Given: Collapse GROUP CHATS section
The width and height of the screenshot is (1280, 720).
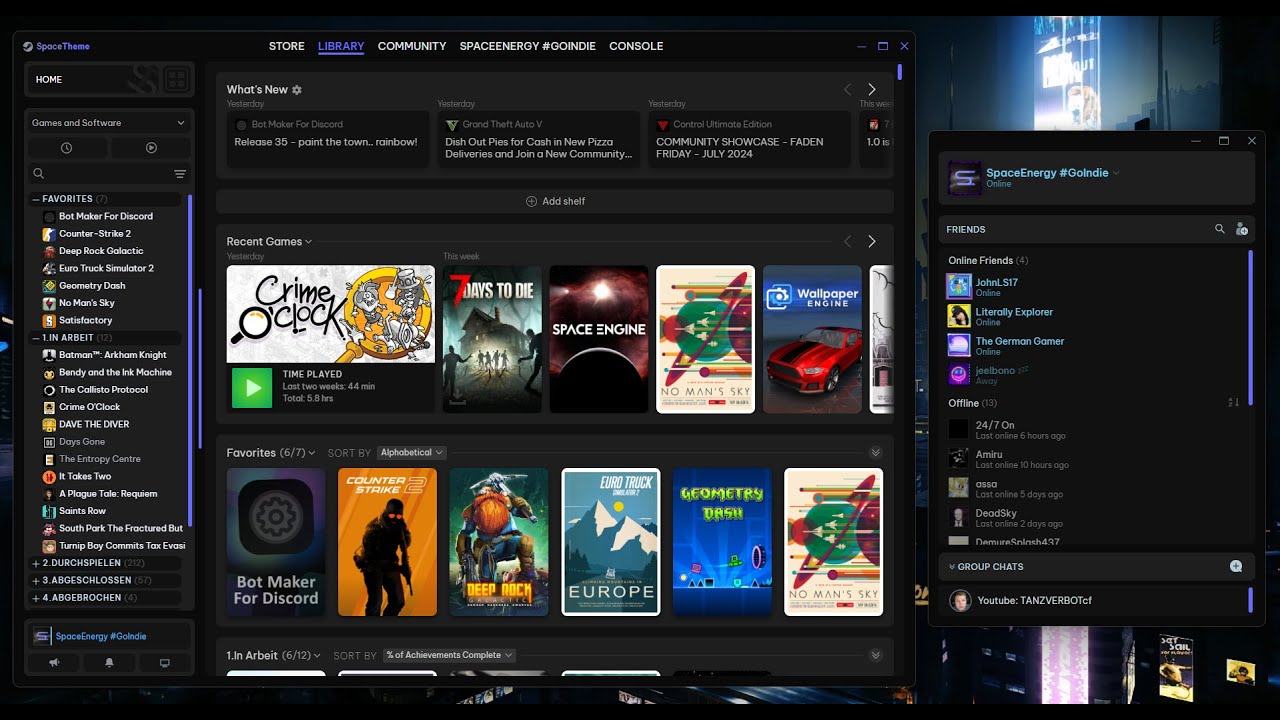Looking at the screenshot, I should (x=952, y=567).
